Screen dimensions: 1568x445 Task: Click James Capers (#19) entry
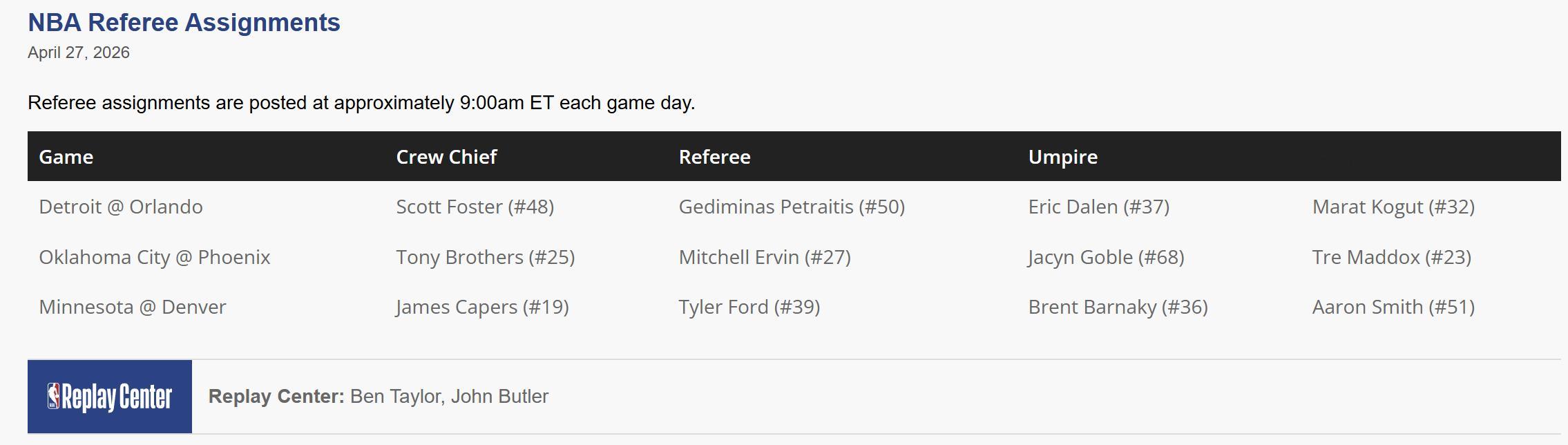click(x=482, y=307)
